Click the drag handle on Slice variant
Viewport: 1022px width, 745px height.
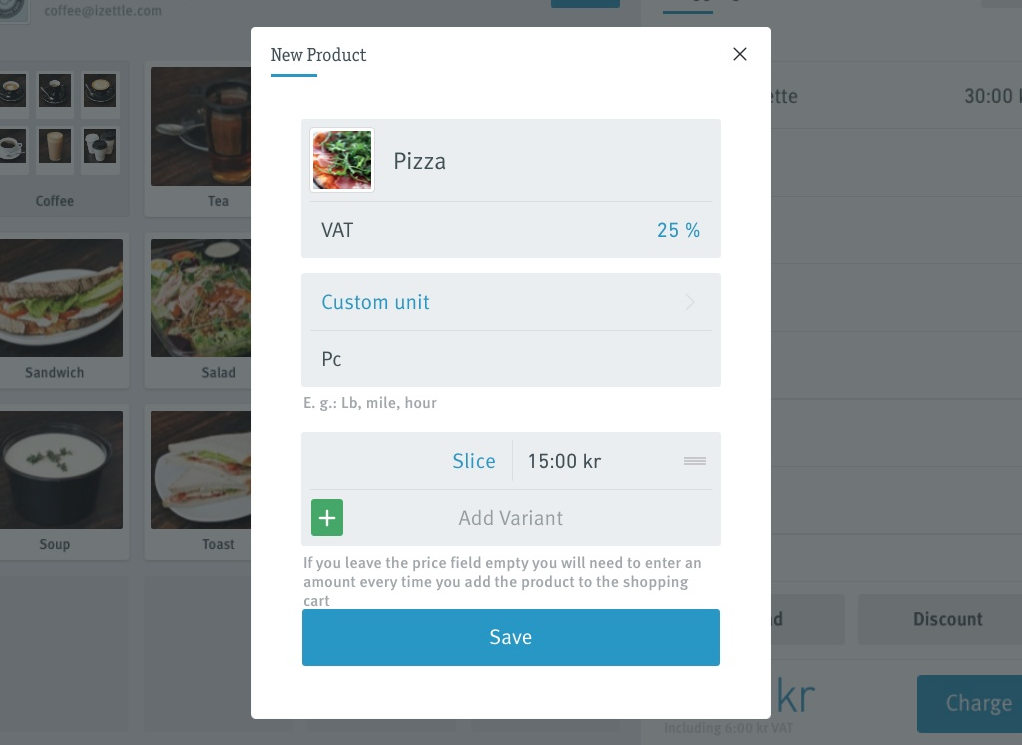point(695,461)
